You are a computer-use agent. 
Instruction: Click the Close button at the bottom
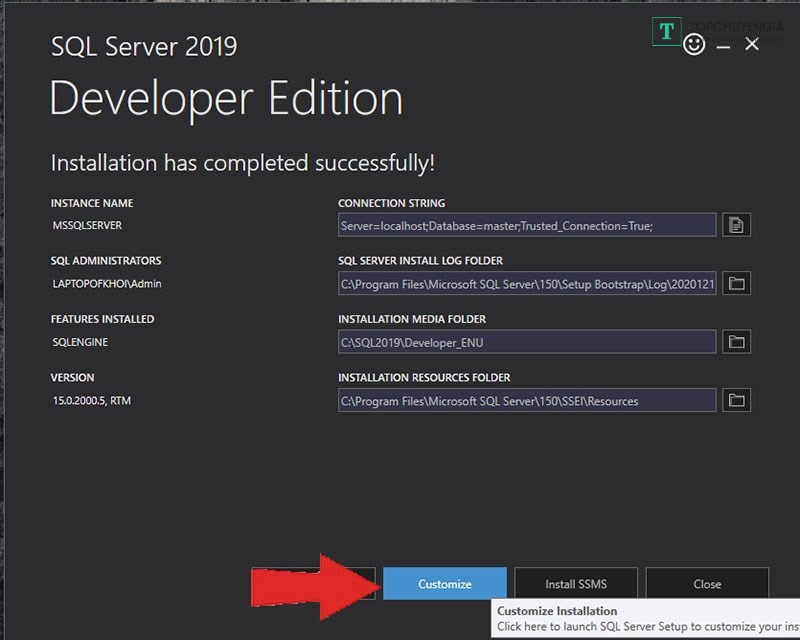pos(707,584)
